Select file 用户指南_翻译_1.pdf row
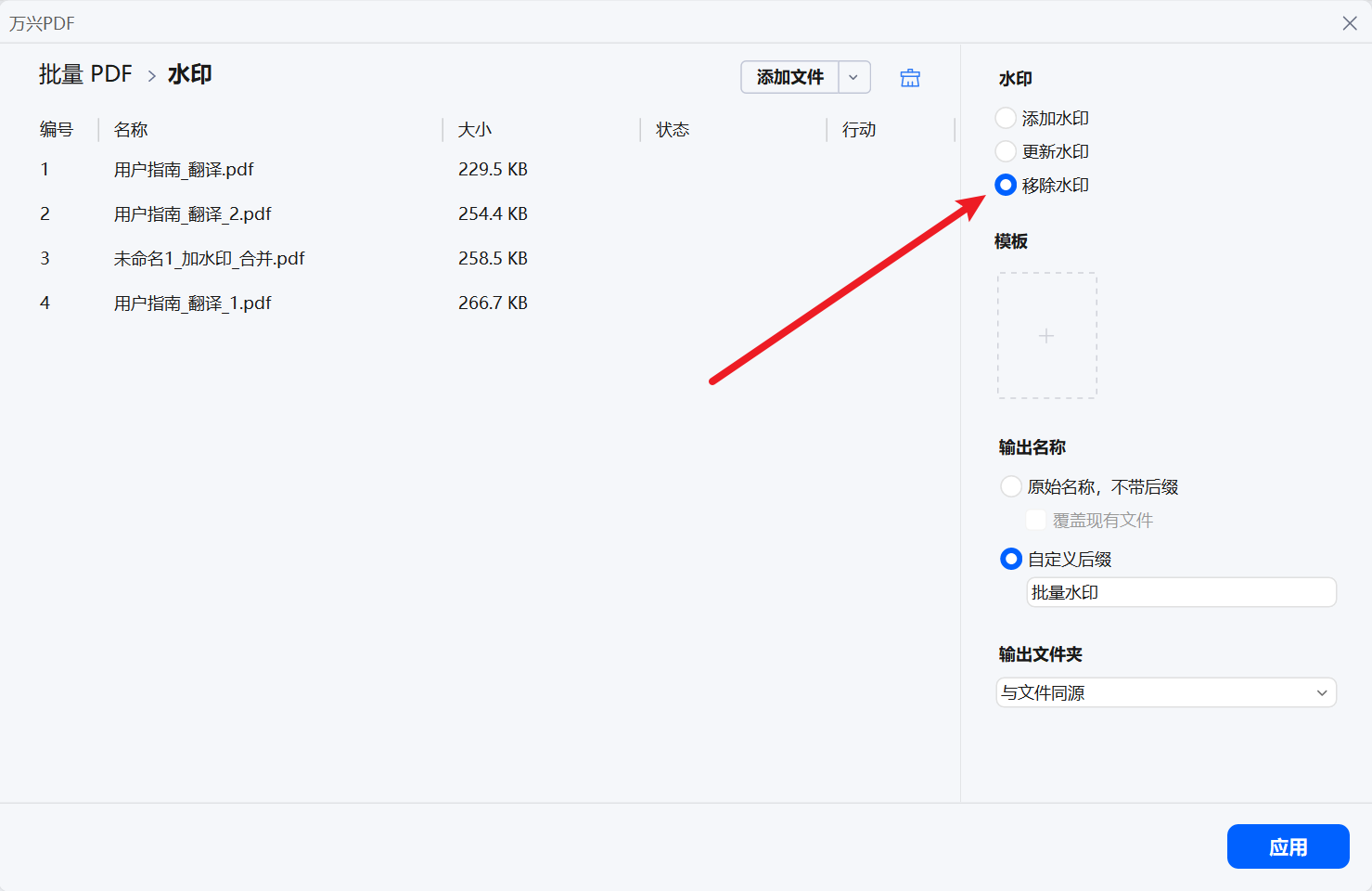Image resolution: width=1372 pixels, height=891 pixels. pyautogui.click(x=192, y=303)
